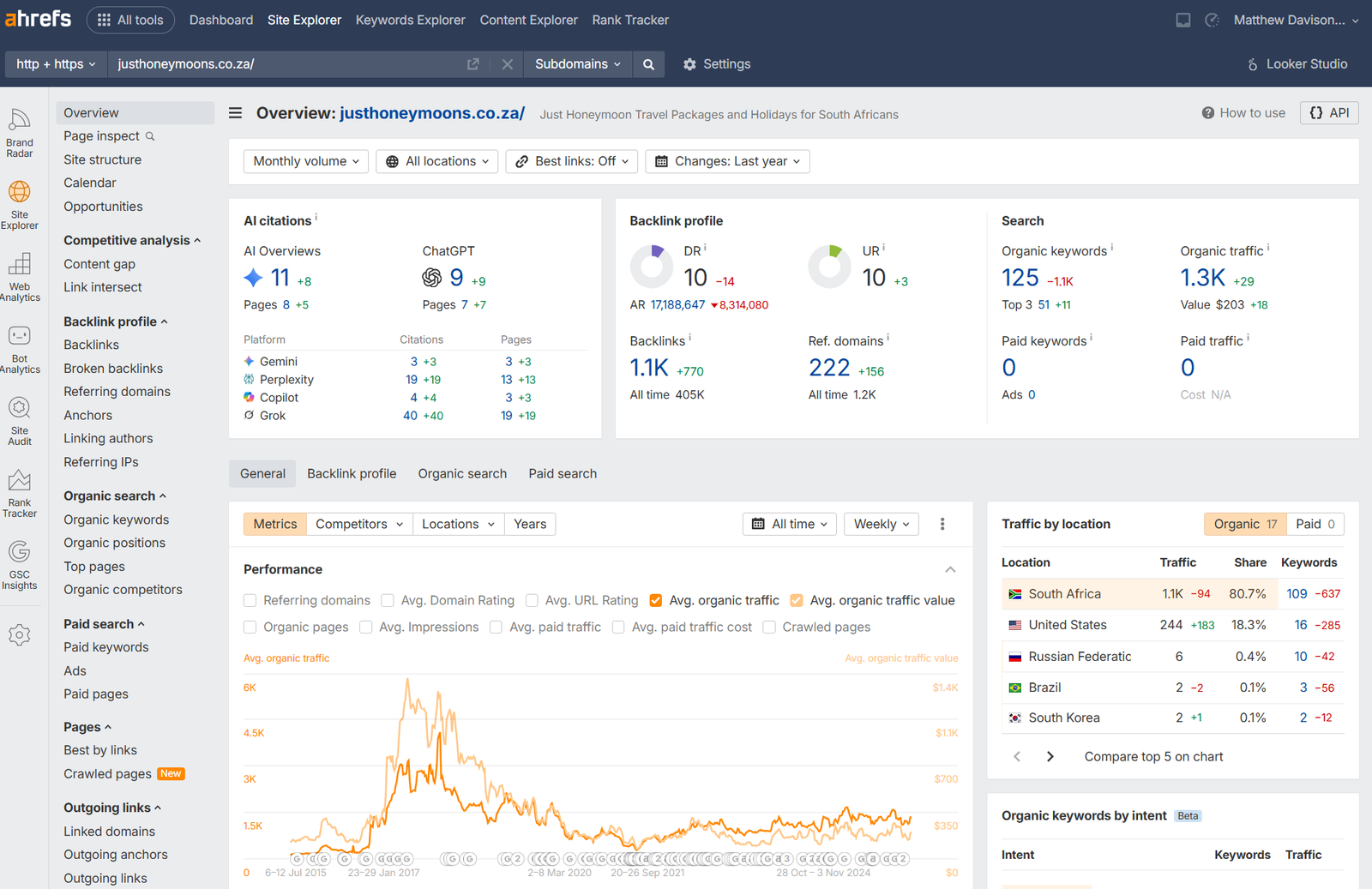This screenshot has height=889, width=1372.
Task: Open Keywords Explorer in the top navigation
Action: pos(411,20)
